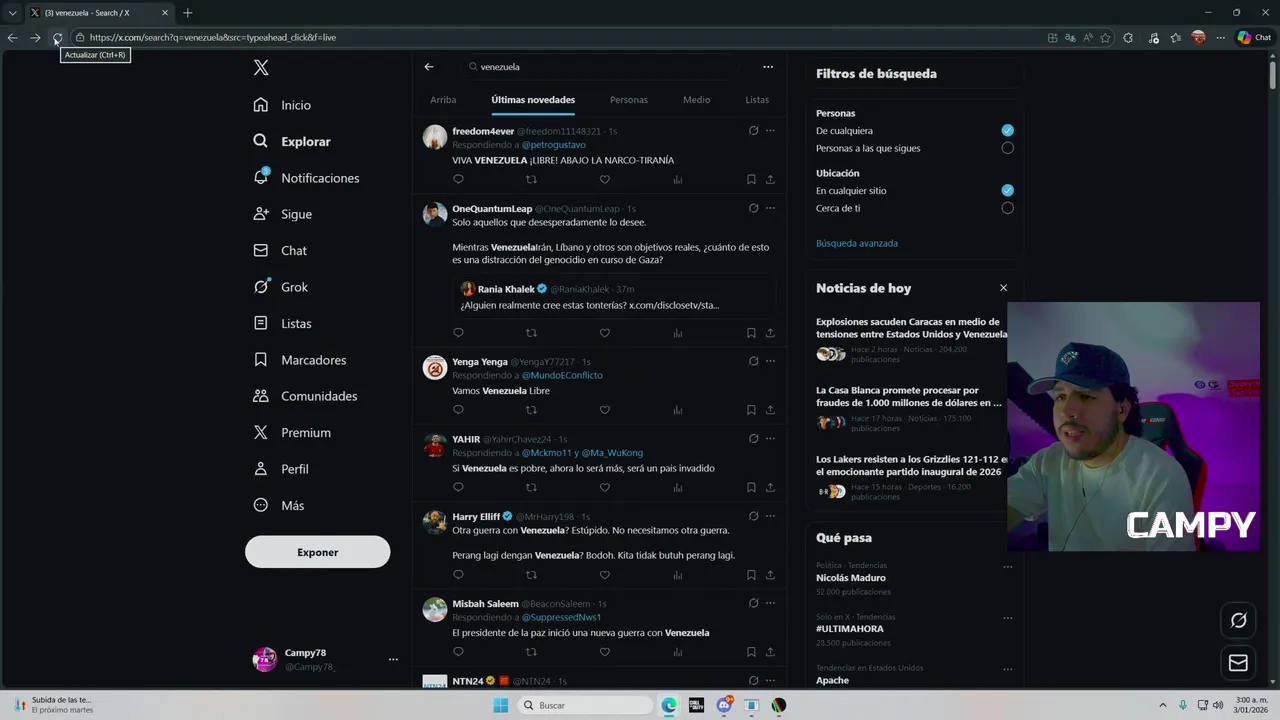Switch to the Arriba tab

click(443, 100)
